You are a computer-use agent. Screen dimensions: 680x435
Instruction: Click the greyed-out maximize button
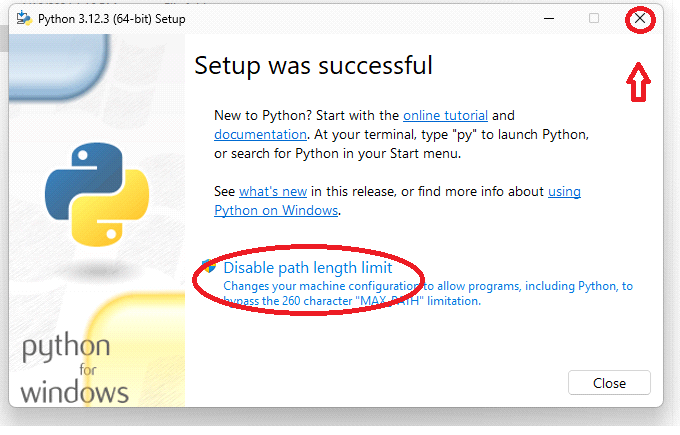pyautogui.click(x=594, y=19)
